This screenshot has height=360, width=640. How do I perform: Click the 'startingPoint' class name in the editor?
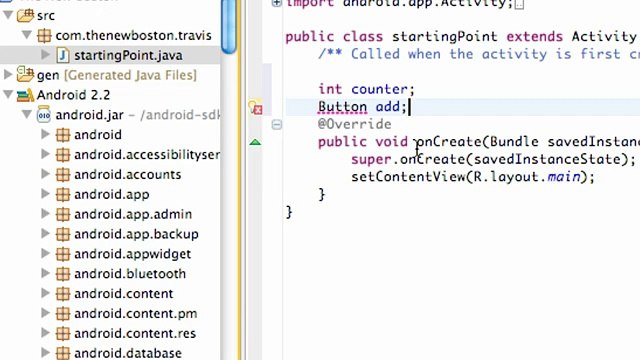tap(444, 37)
